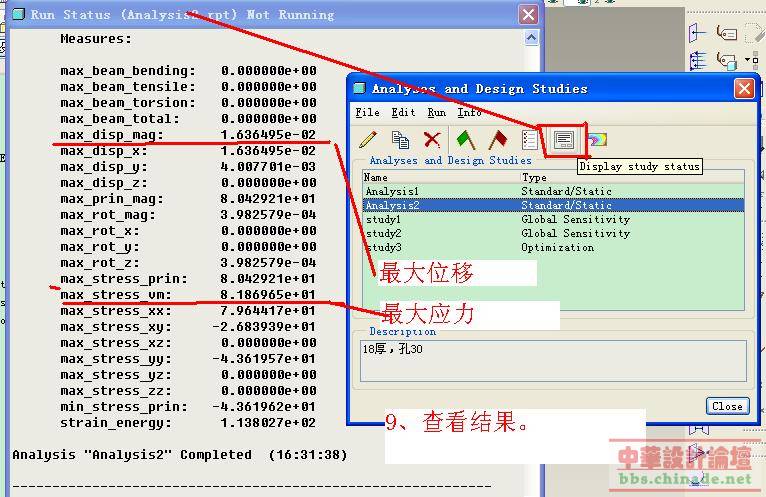Click Standard/Static type of Analysis1
The width and height of the screenshot is (766, 497).
566,191
